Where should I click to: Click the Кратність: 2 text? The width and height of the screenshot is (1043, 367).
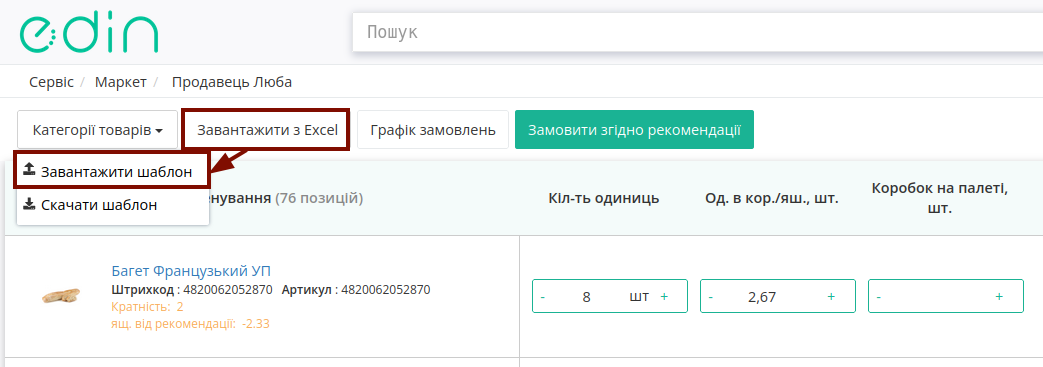click(x=147, y=306)
